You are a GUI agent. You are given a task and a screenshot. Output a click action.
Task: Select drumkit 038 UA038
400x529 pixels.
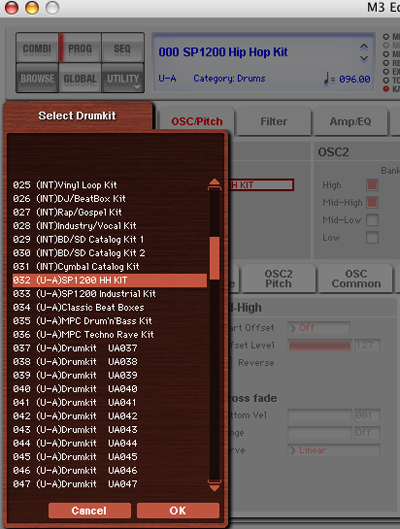pyautogui.click(x=110, y=362)
